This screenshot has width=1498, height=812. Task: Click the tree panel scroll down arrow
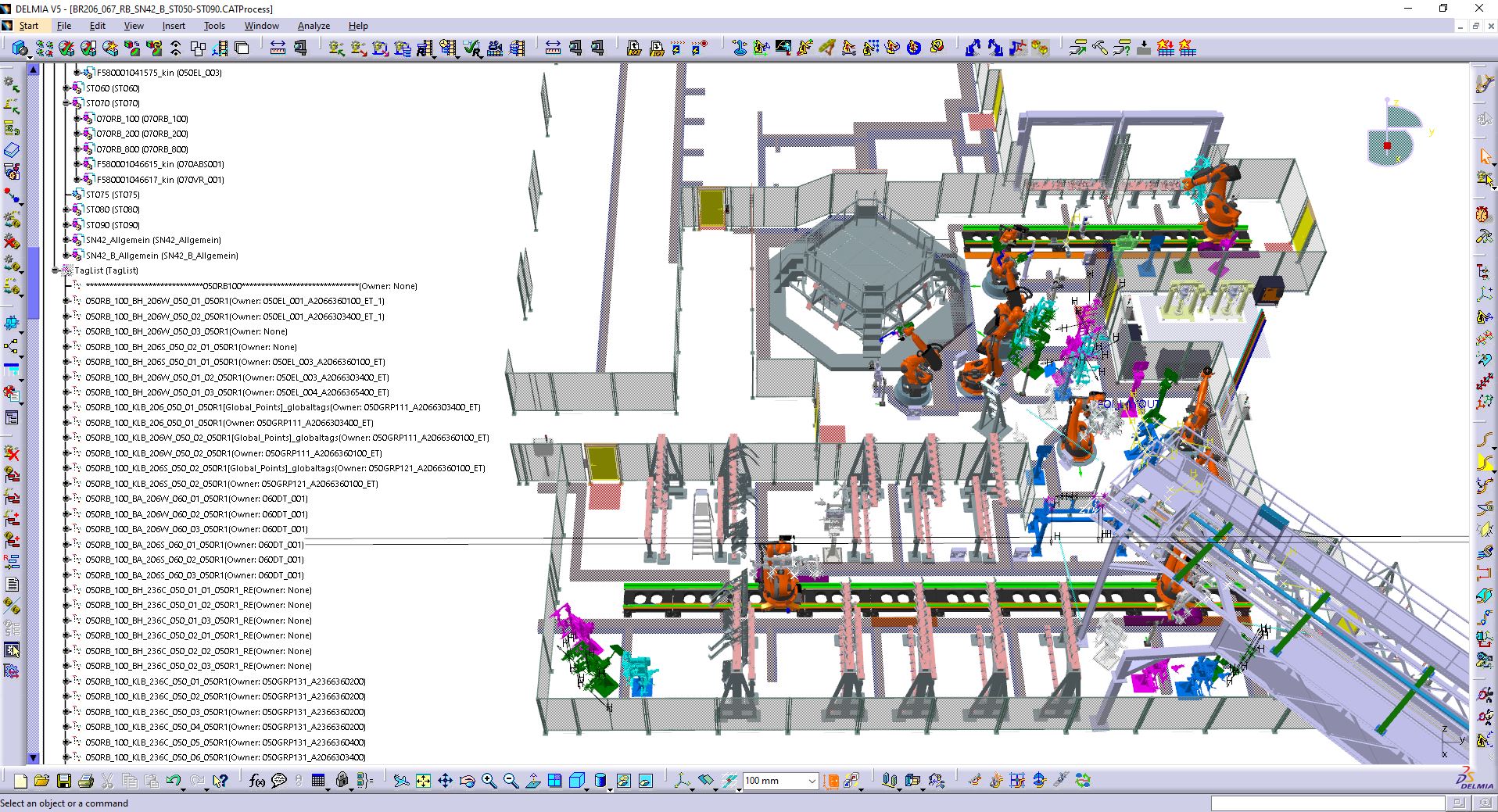pyautogui.click(x=34, y=757)
